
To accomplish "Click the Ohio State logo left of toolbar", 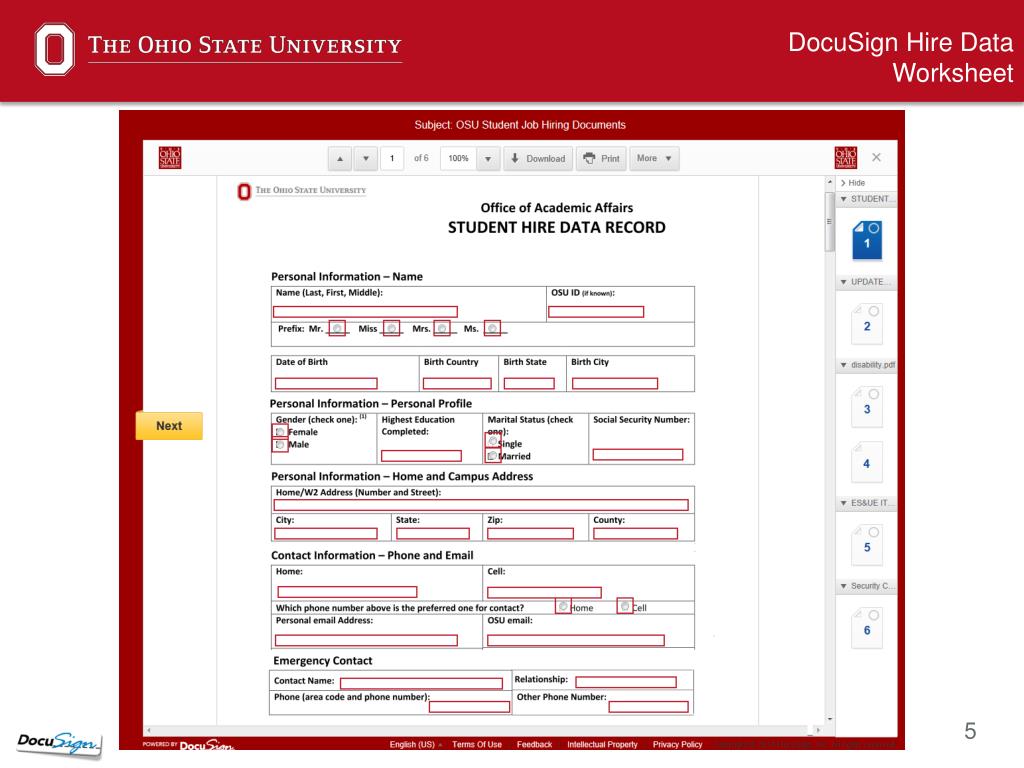I will point(170,158).
